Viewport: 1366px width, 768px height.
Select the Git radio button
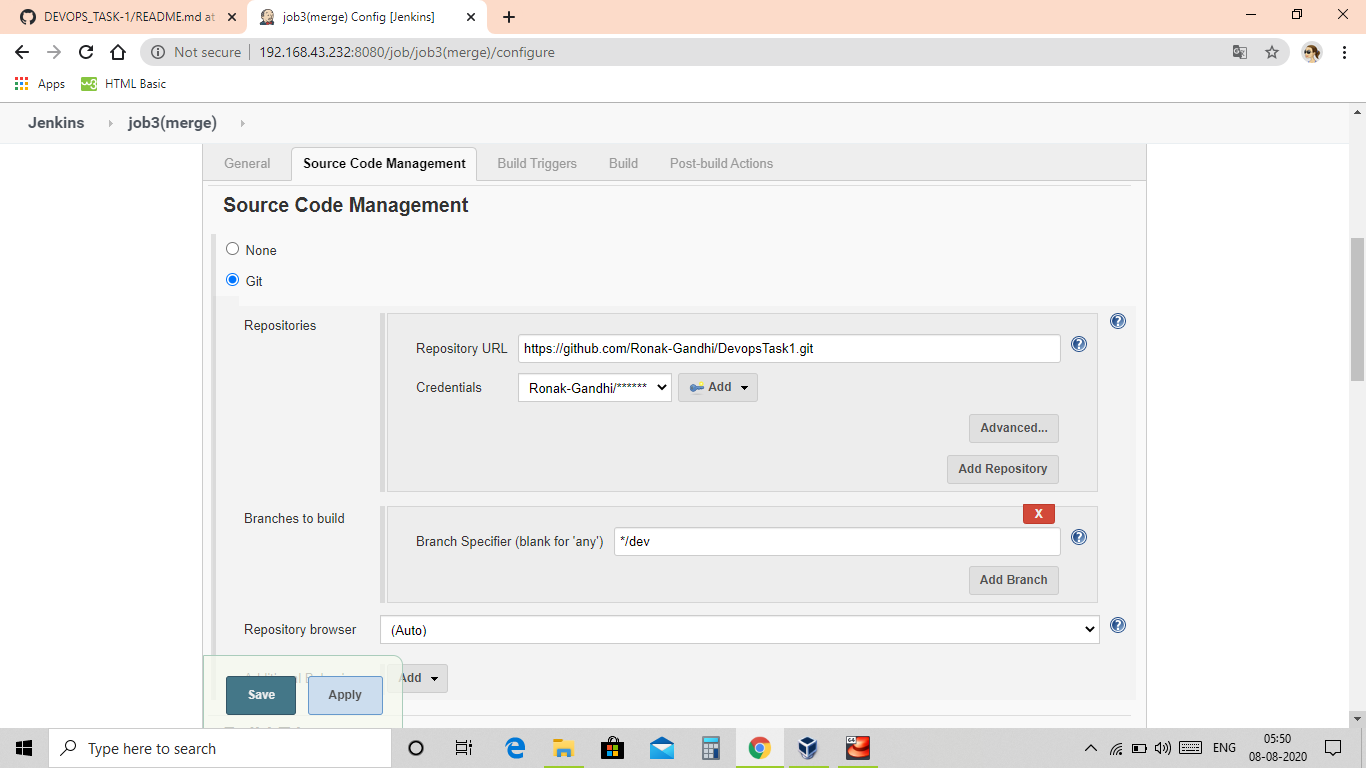coord(232,280)
